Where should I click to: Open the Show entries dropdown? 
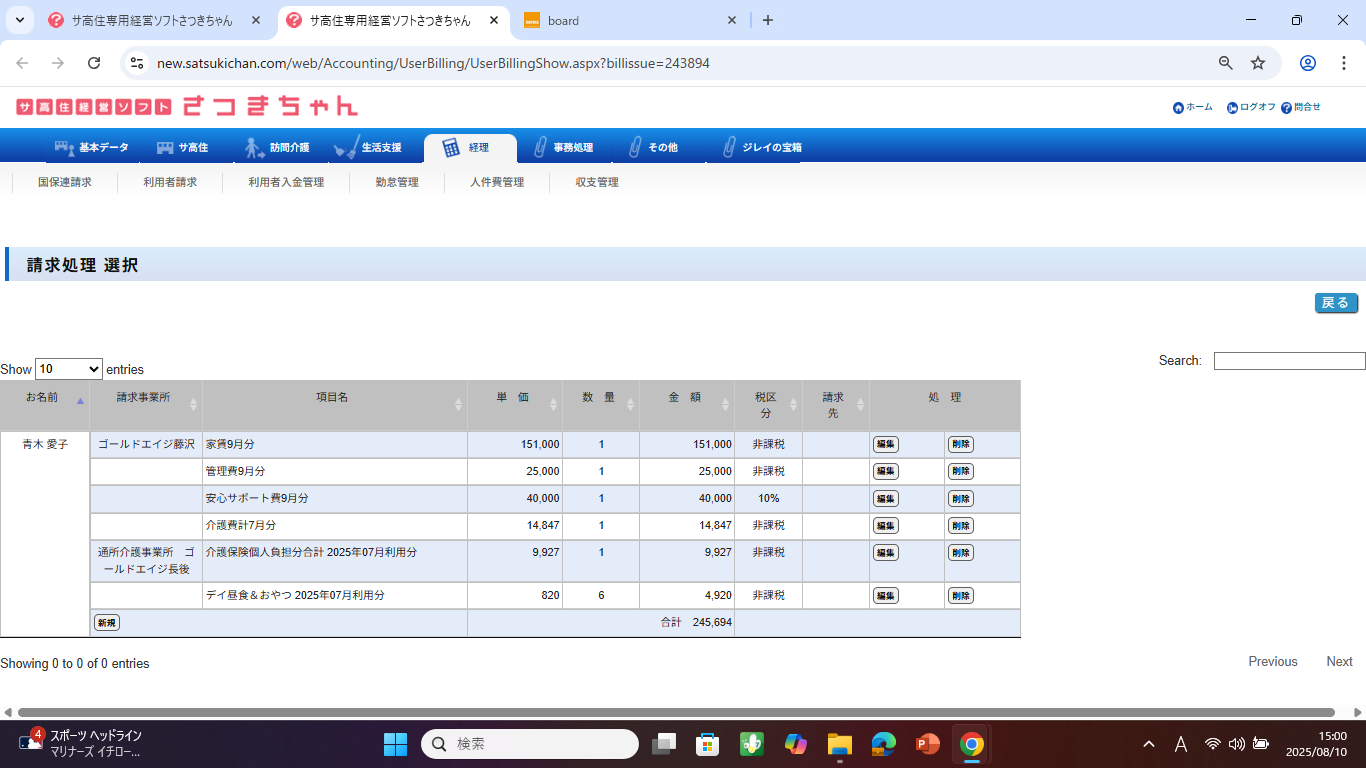[68, 369]
